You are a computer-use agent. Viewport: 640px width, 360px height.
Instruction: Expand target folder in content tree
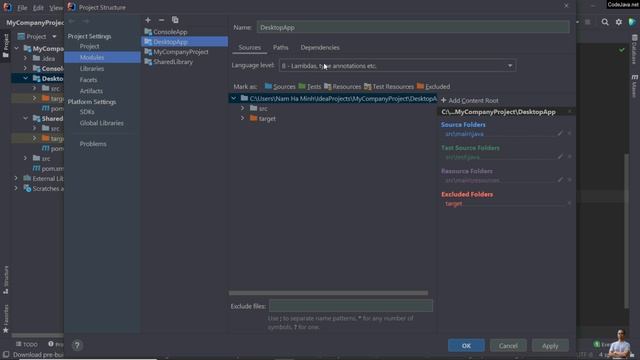click(242, 119)
